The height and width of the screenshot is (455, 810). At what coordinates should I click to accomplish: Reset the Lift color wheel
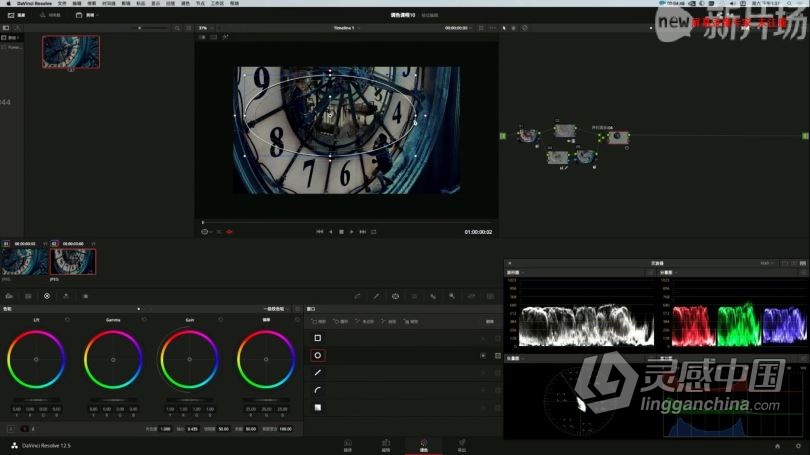pyautogui.click(x=68, y=320)
